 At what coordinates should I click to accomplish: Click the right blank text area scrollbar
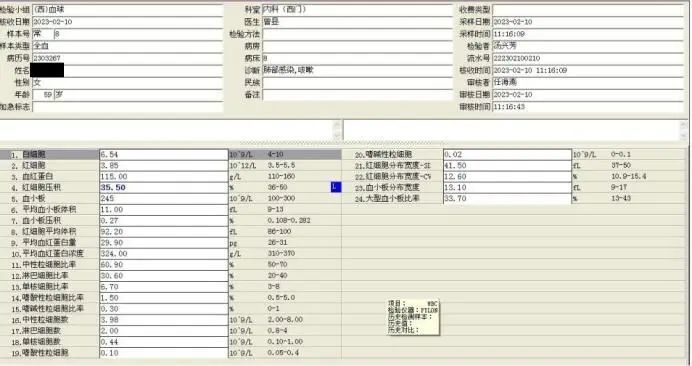pos(684,131)
